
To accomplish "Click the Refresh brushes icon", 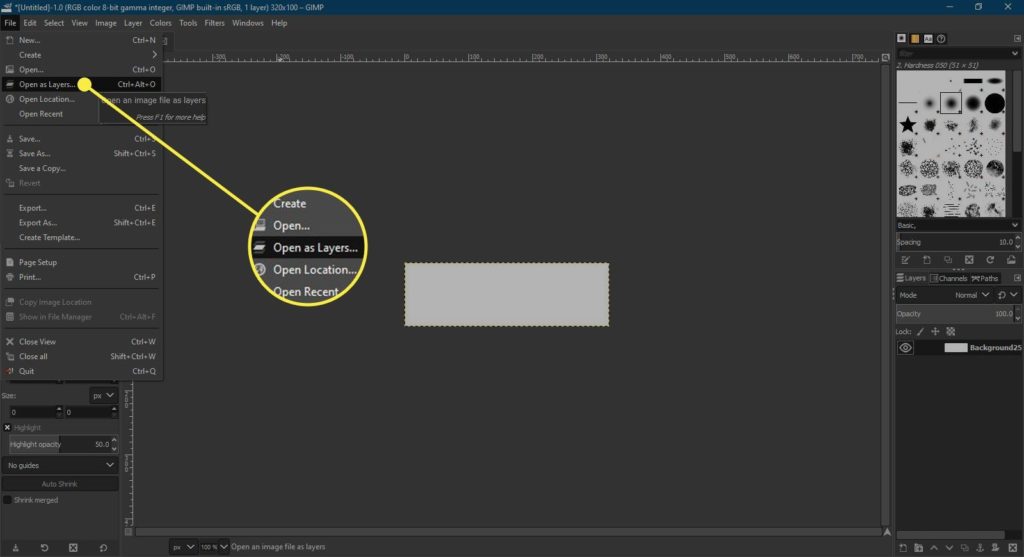I will [x=990, y=260].
